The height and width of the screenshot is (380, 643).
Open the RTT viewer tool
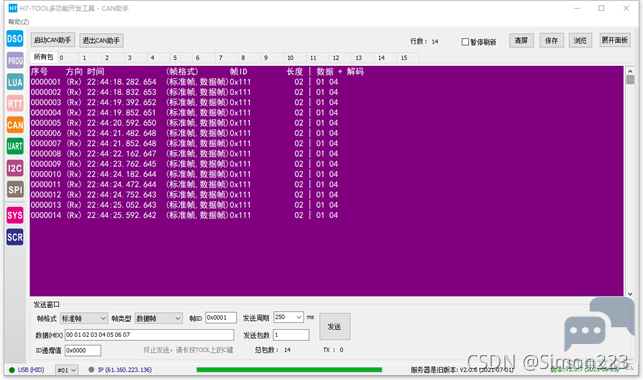tap(15, 103)
